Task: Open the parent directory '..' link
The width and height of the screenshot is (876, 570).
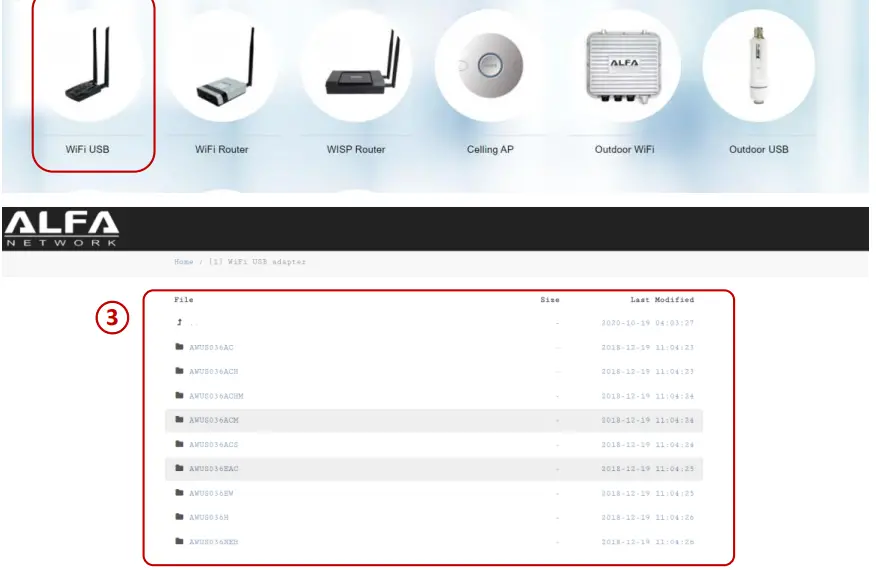Action: [193, 323]
